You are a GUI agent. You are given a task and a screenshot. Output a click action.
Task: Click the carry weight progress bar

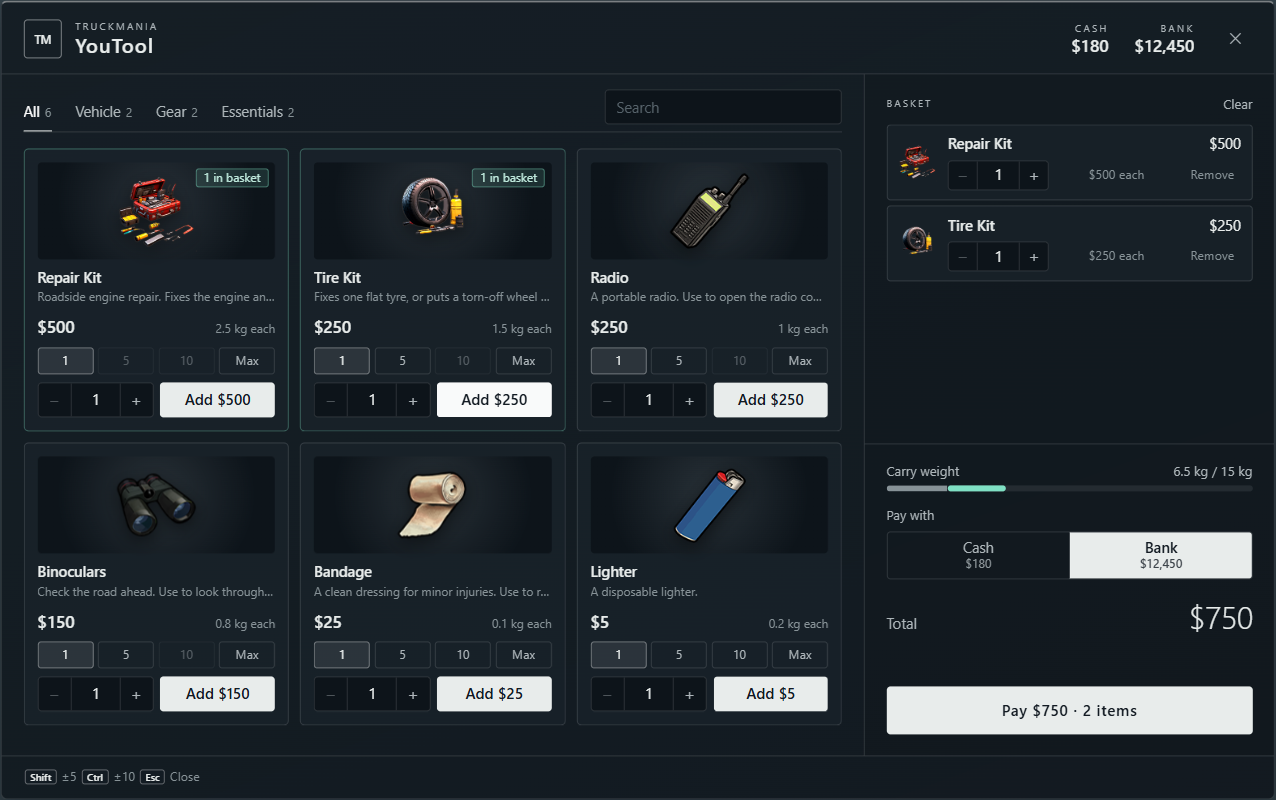[x=1069, y=488]
